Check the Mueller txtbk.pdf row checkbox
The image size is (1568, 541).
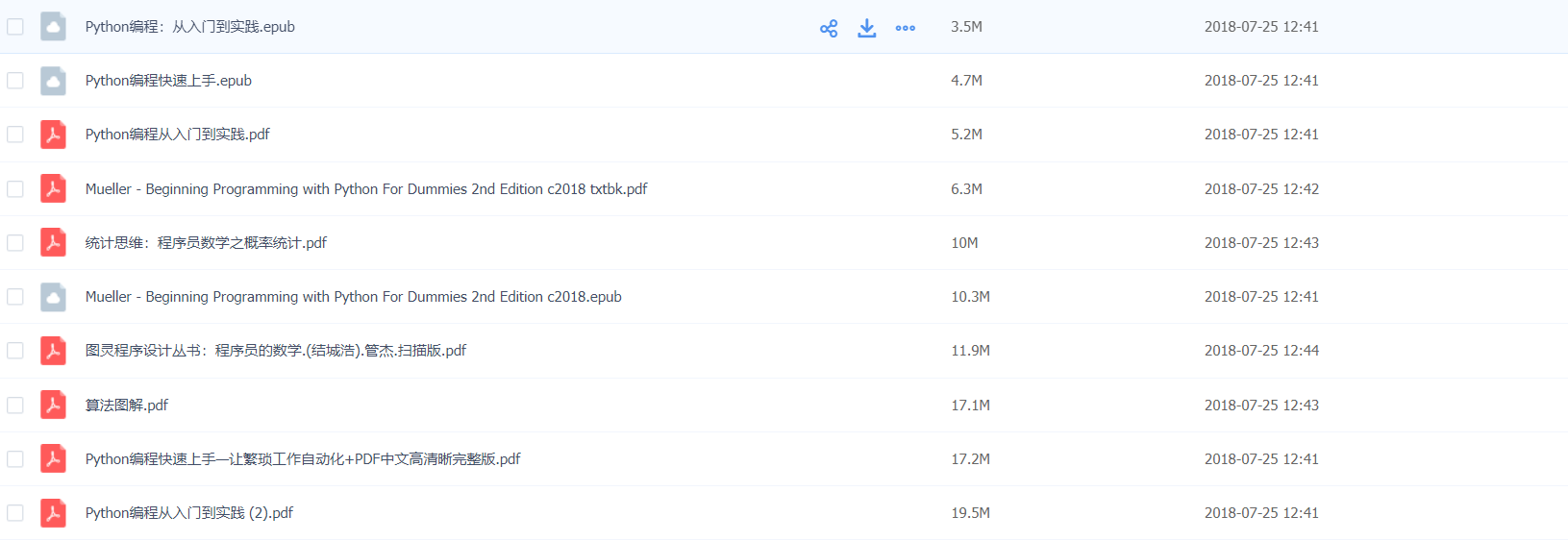tap(15, 188)
